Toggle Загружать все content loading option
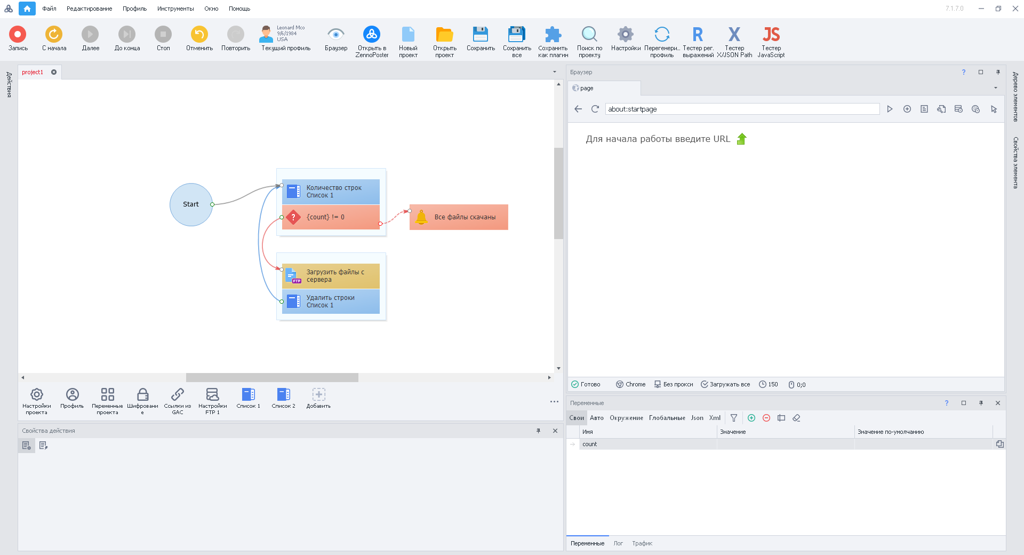 point(725,384)
